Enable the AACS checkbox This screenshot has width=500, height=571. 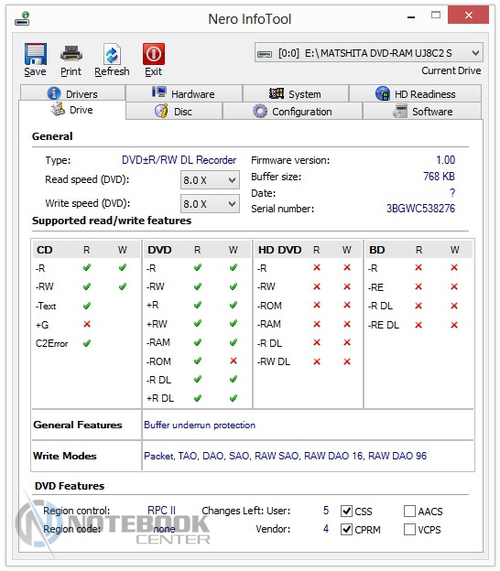point(410,511)
